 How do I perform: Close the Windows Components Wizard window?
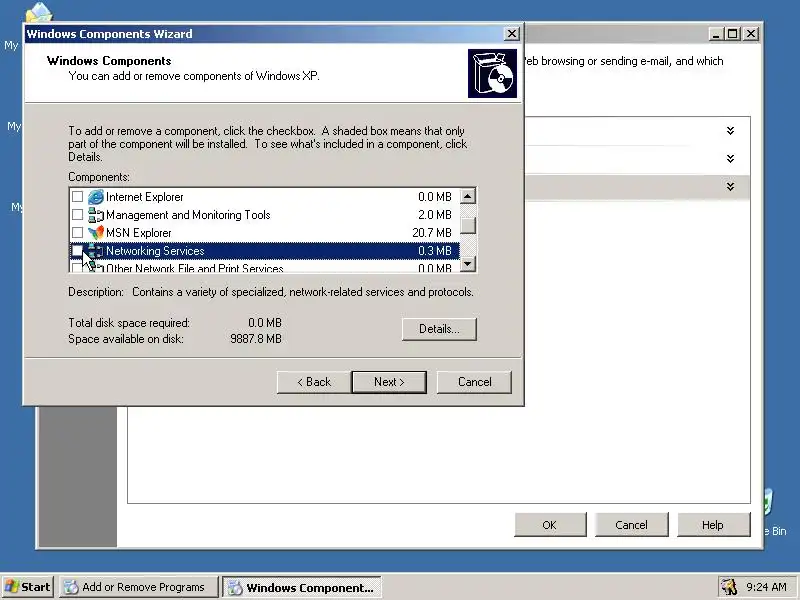pos(512,34)
